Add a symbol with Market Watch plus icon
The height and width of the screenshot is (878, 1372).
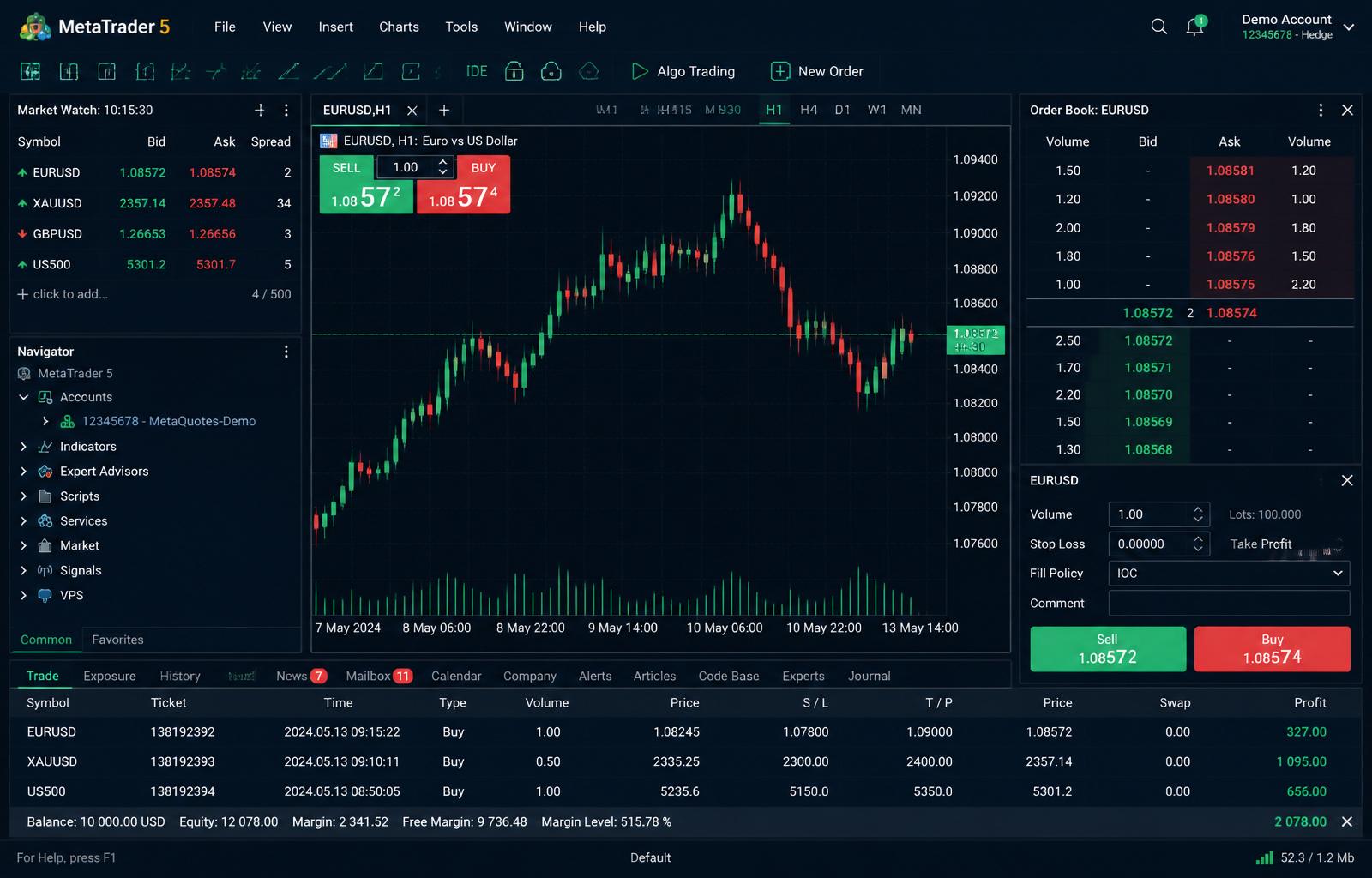pos(260,110)
